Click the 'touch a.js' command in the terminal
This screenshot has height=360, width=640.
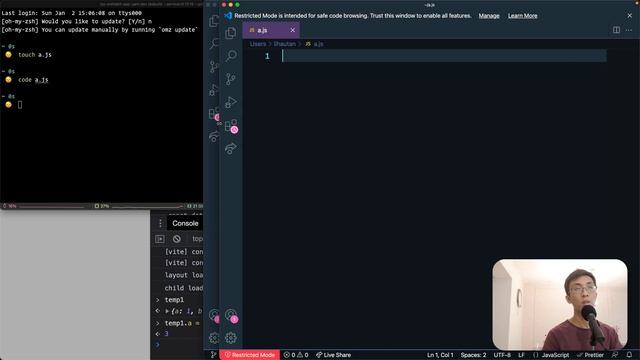35,55
